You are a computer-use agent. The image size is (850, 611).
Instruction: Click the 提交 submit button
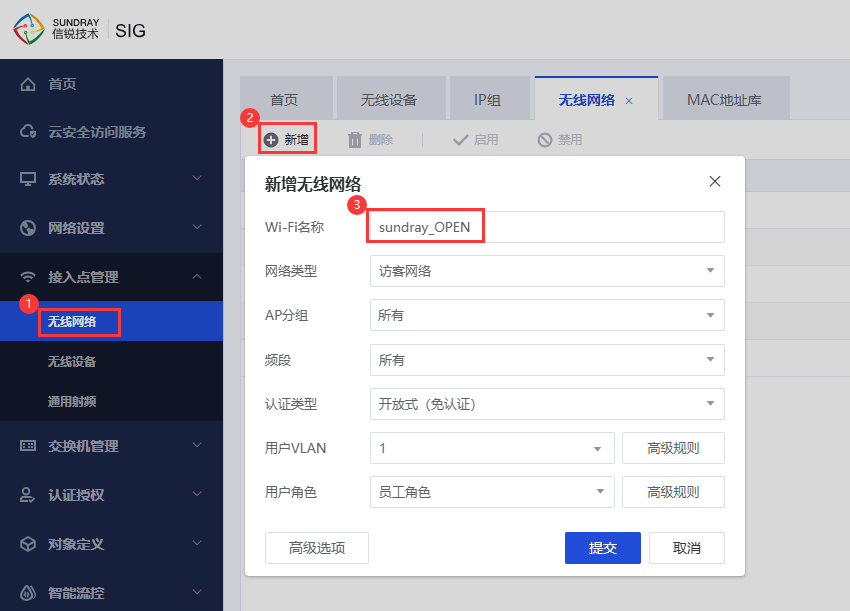point(603,548)
